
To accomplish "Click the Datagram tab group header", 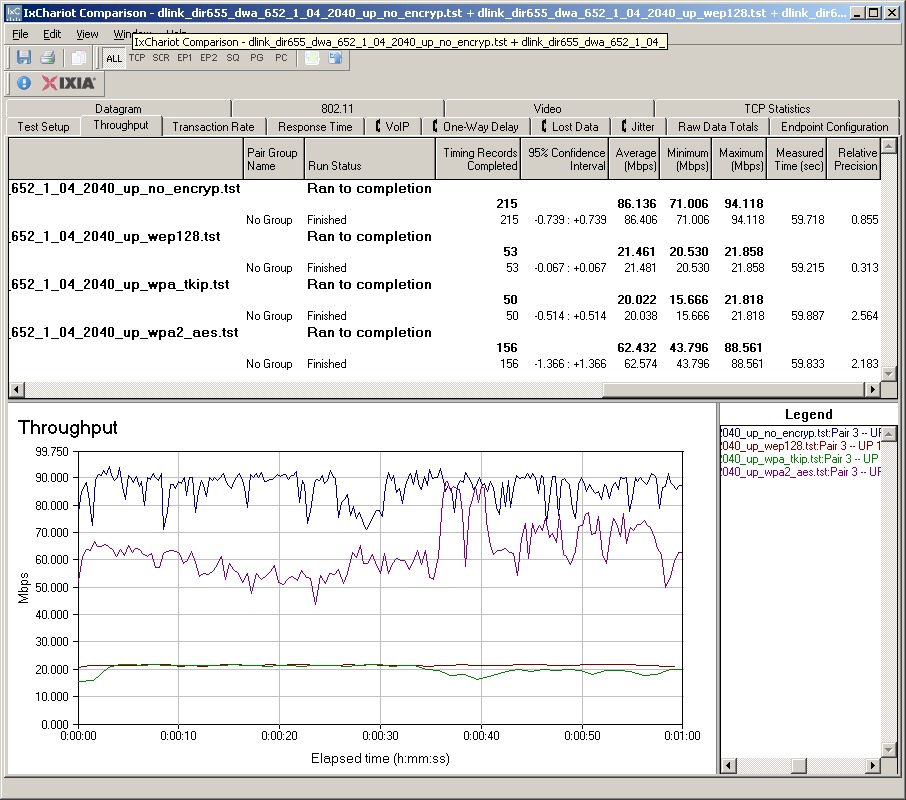I will (118, 109).
